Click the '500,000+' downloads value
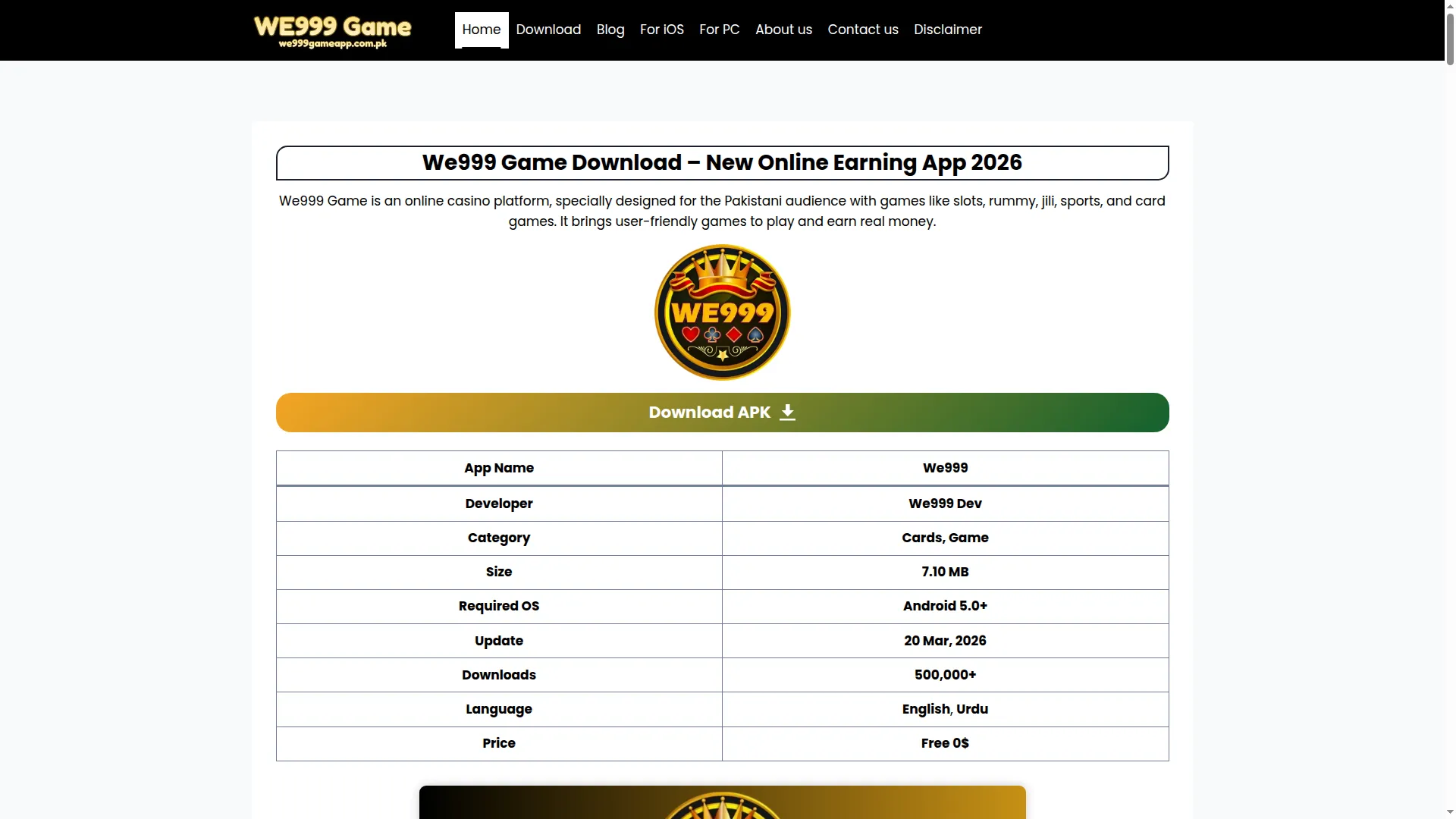Screen dimensions: 1456x819 click(945, 675)
